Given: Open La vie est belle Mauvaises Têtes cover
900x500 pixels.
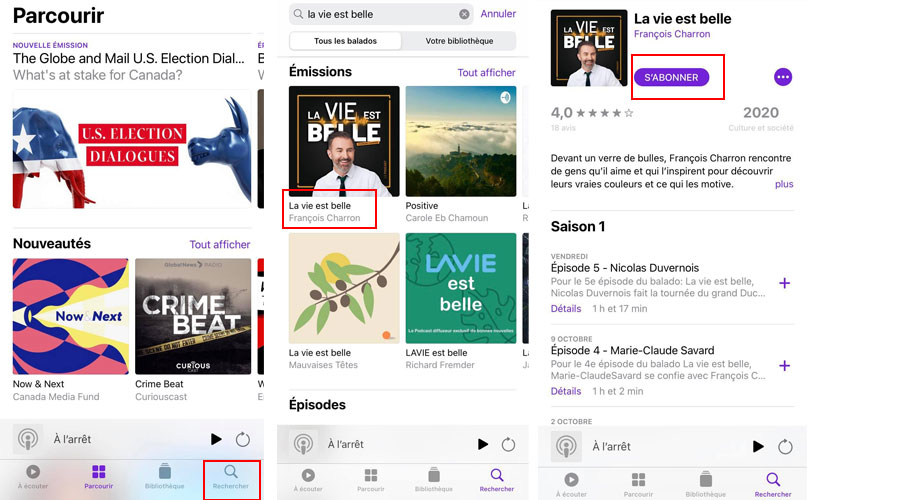Looking at the screenshot, I should [344, 288].
